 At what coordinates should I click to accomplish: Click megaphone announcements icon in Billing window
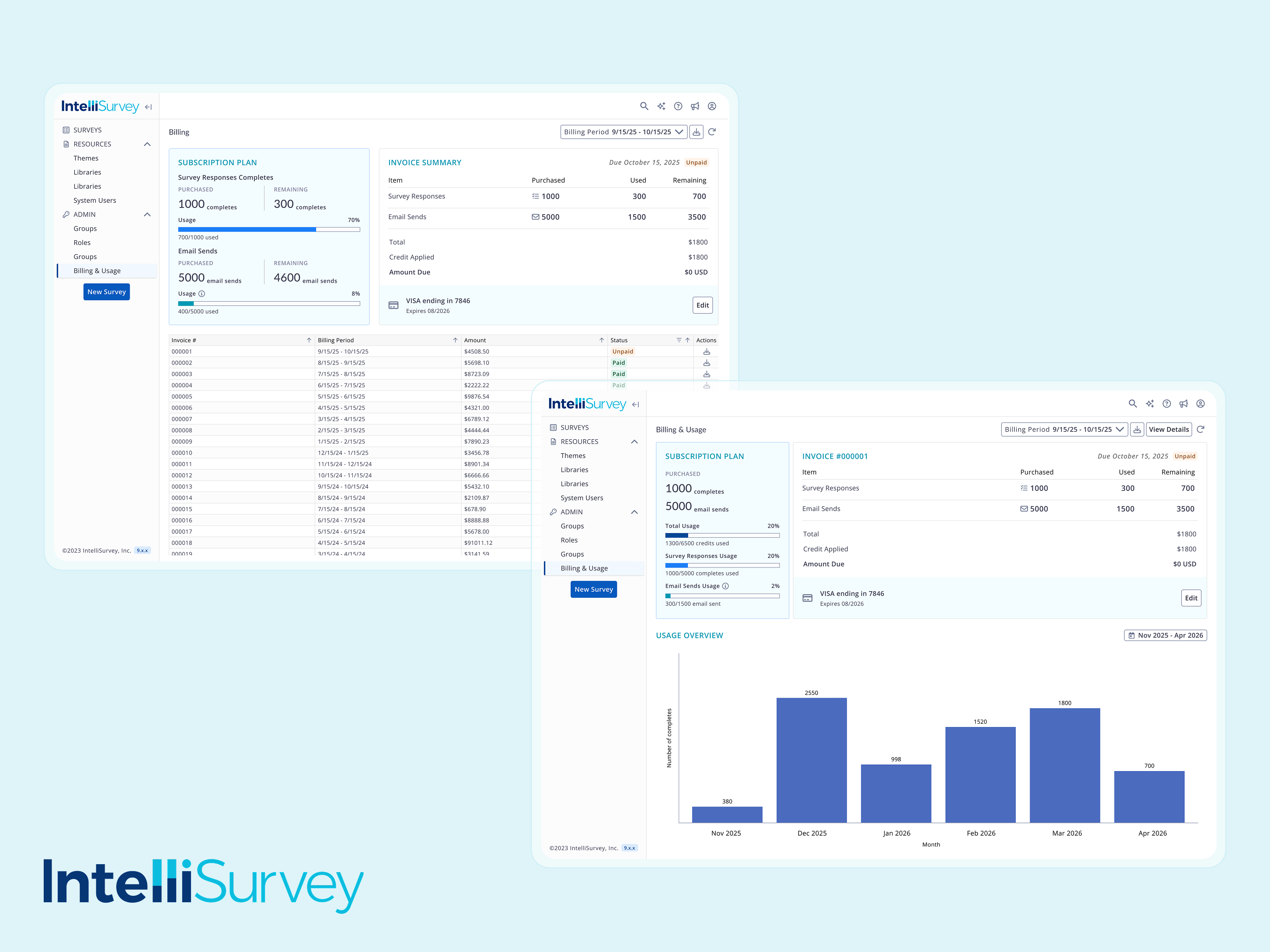coord(695,106)
